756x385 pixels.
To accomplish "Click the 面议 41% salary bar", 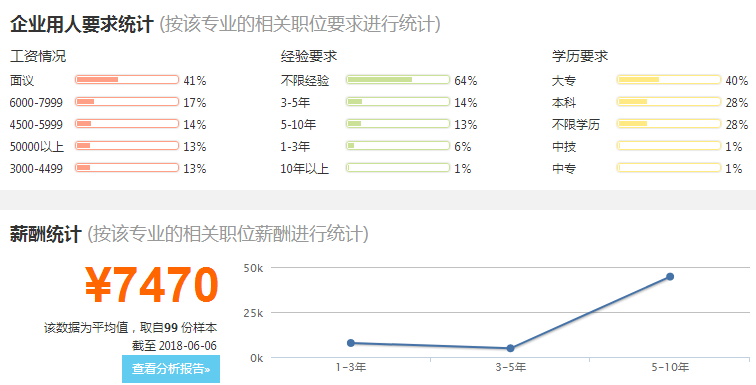I will tap(127, 80).
